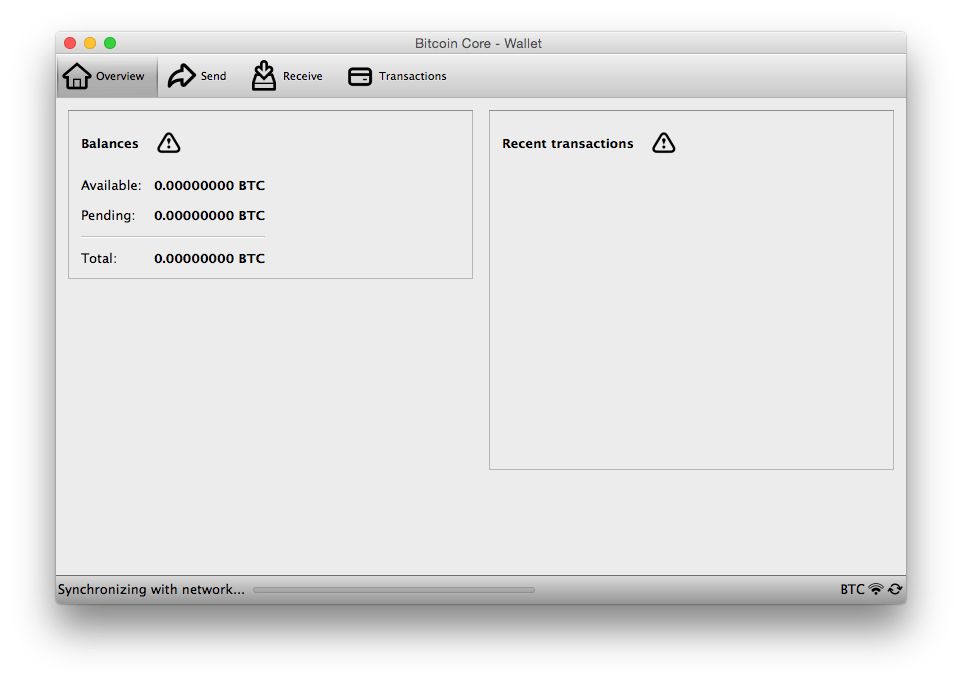Click the 'Total:' label
This screenshot has width=962, height=684.
tap(99, 258)
